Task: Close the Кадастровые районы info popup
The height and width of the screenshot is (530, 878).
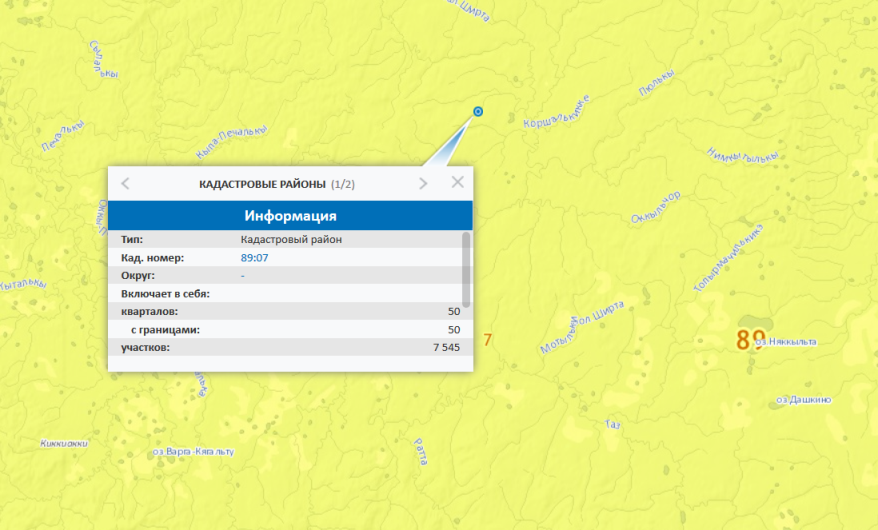Action: [457, 182]
